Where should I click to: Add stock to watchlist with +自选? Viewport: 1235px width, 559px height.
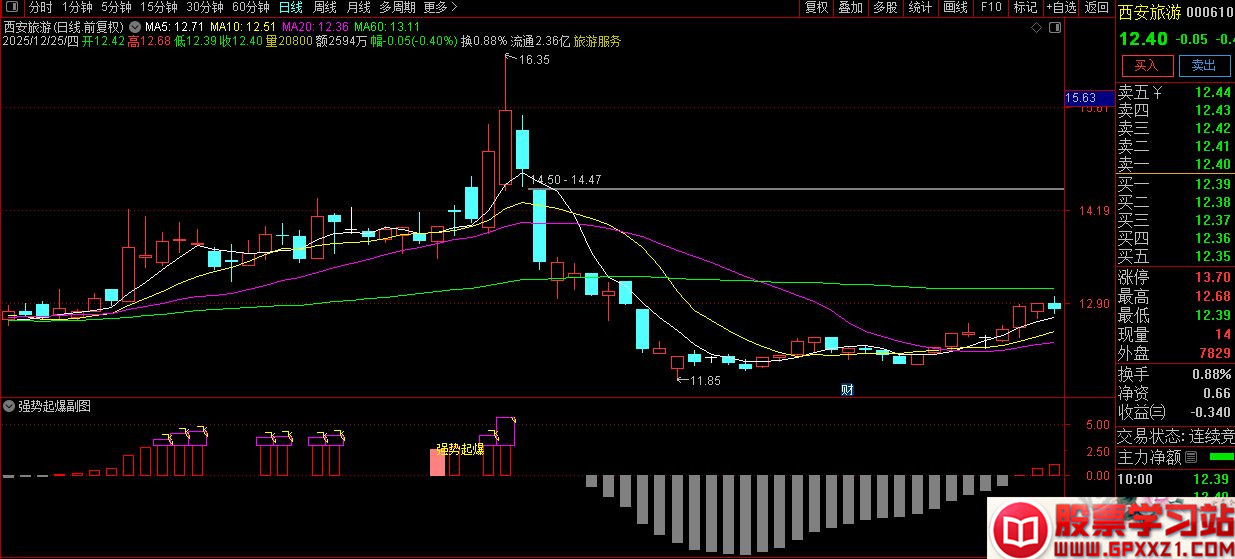click(x=1061, y=8)
